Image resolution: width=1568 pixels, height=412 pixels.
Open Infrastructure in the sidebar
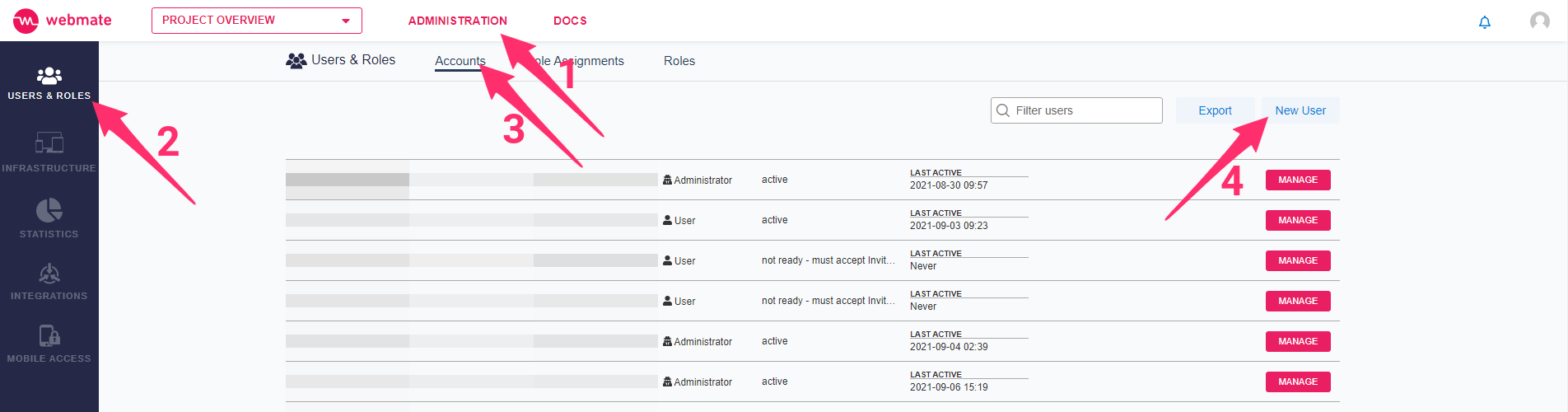click(49, 152)
